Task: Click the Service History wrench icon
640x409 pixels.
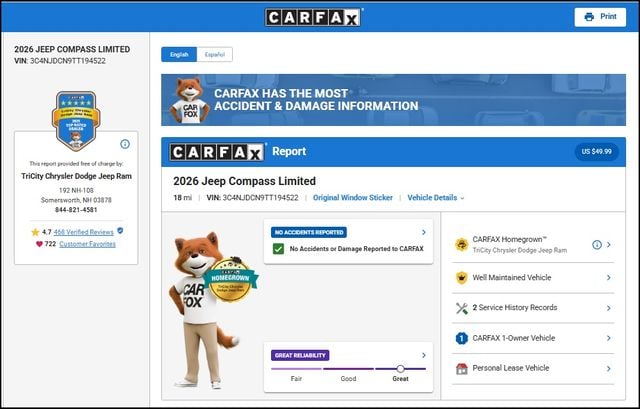Action: (x=462, y=308)
